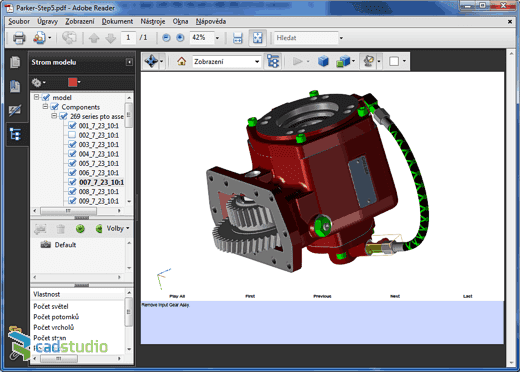Open the Zobrazení views dropdown
The height and width of the screenshot is (372, 520).
click(x=226, y=61)
